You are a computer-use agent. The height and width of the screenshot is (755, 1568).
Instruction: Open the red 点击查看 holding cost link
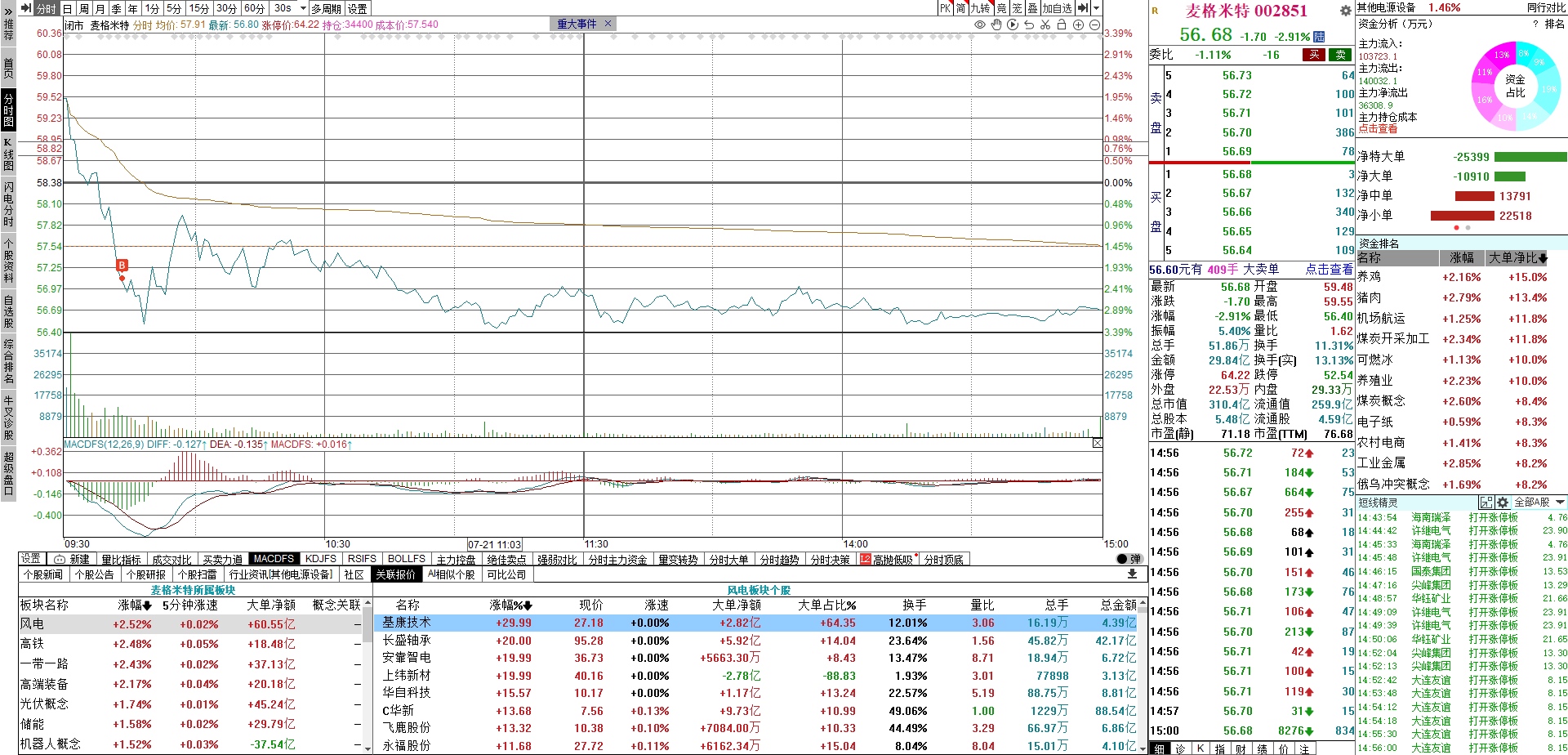pos(1378,128)
